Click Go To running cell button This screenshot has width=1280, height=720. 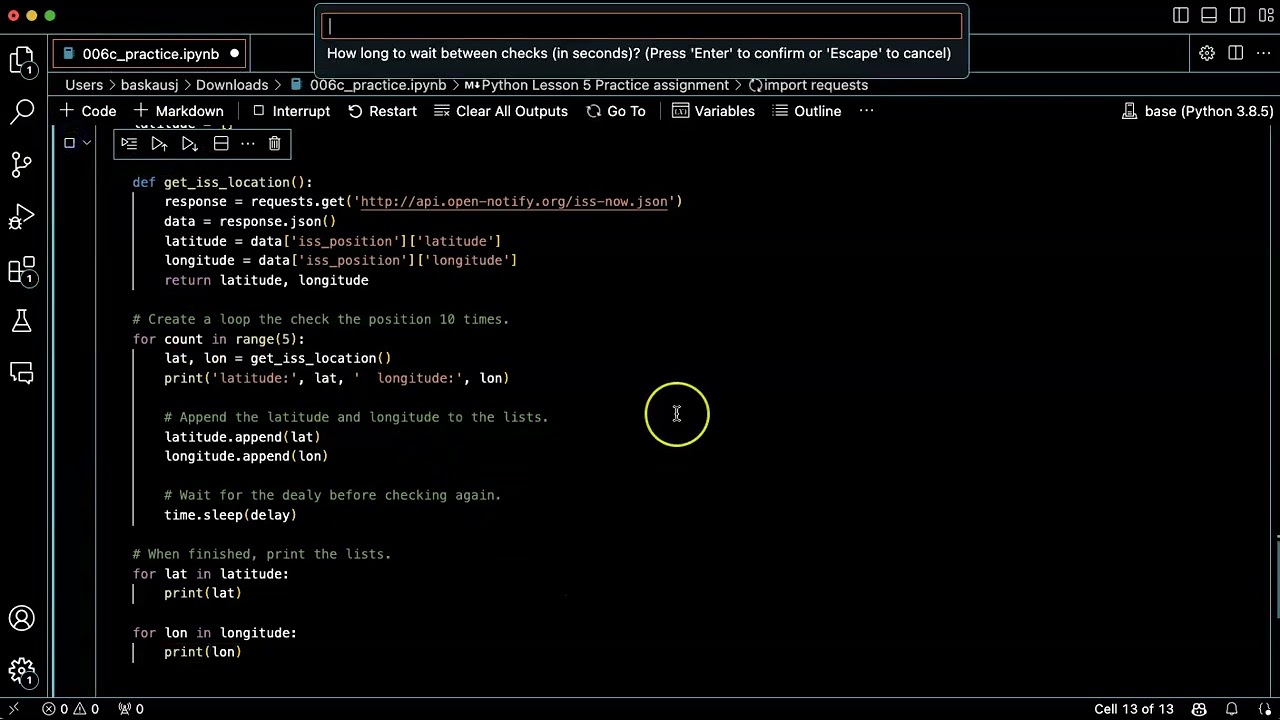(616, 111)
